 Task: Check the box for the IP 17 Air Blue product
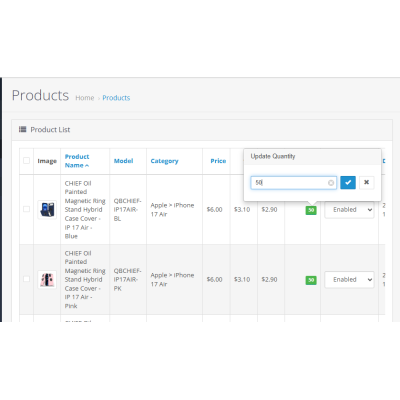click(x=26, y=209)
